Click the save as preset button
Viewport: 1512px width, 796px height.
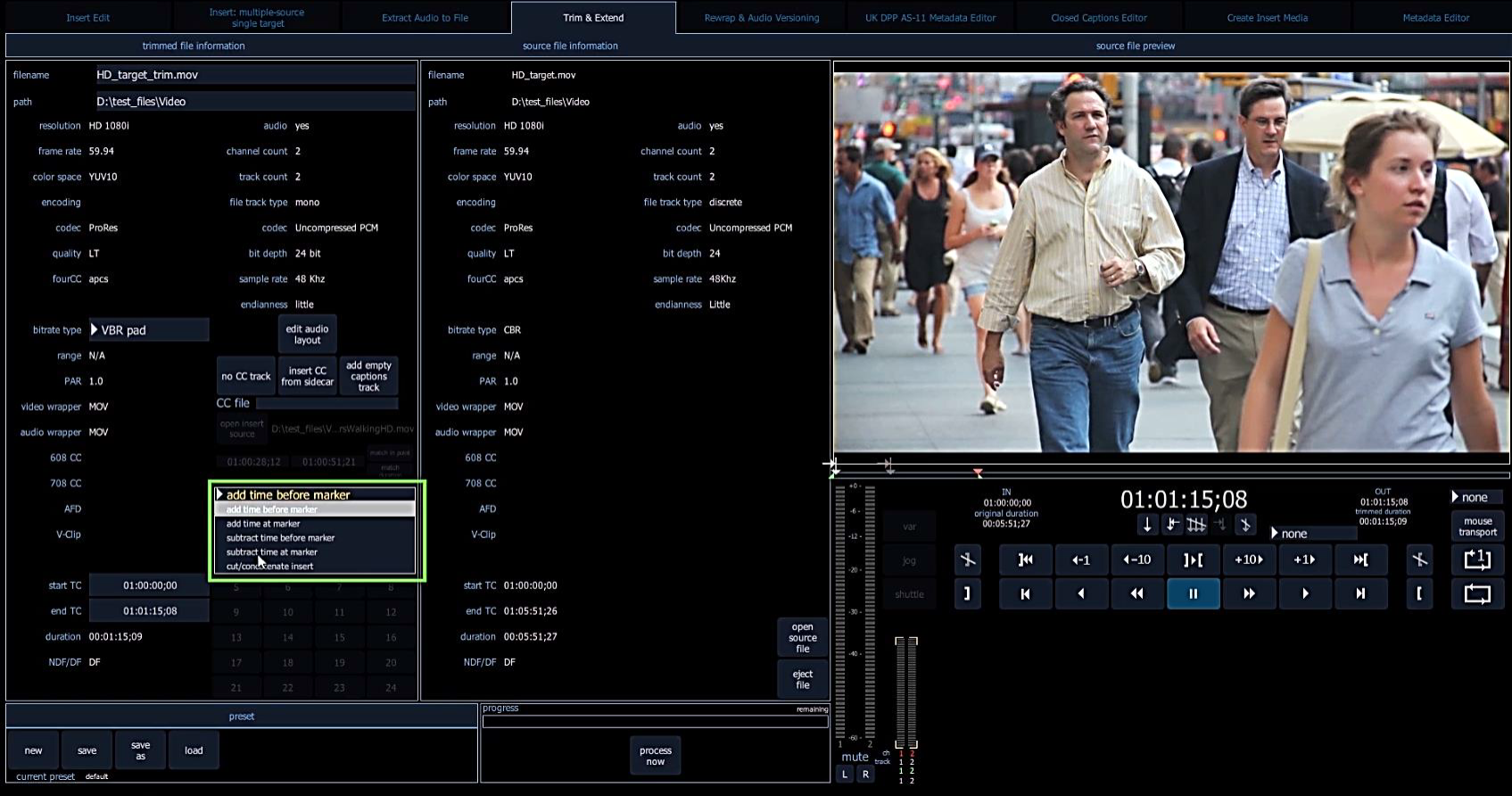(x=141, y=750)
